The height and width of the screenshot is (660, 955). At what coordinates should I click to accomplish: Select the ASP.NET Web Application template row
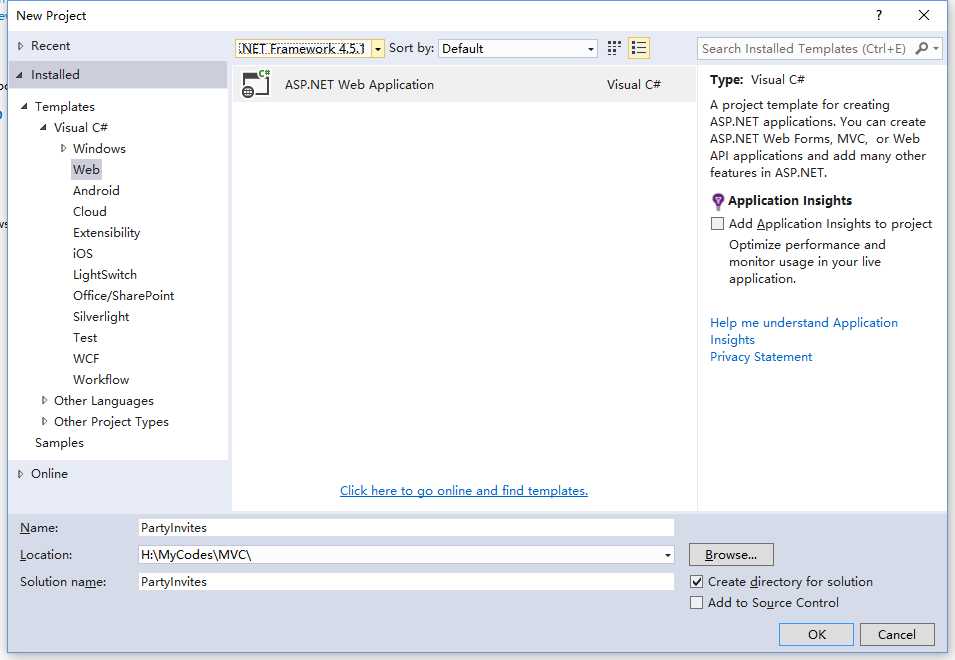(464, 85)
